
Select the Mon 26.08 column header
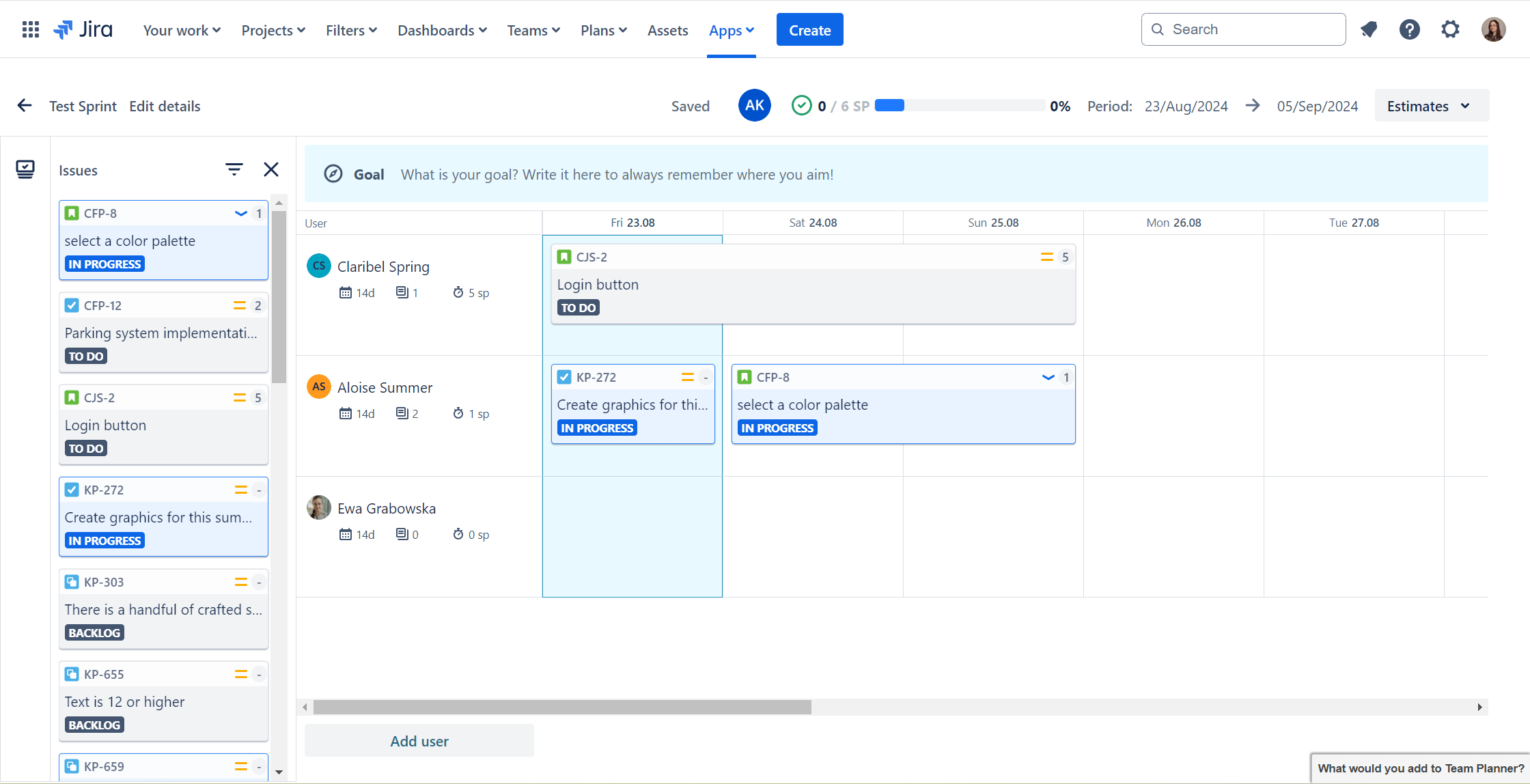(x=1173, y=223)
